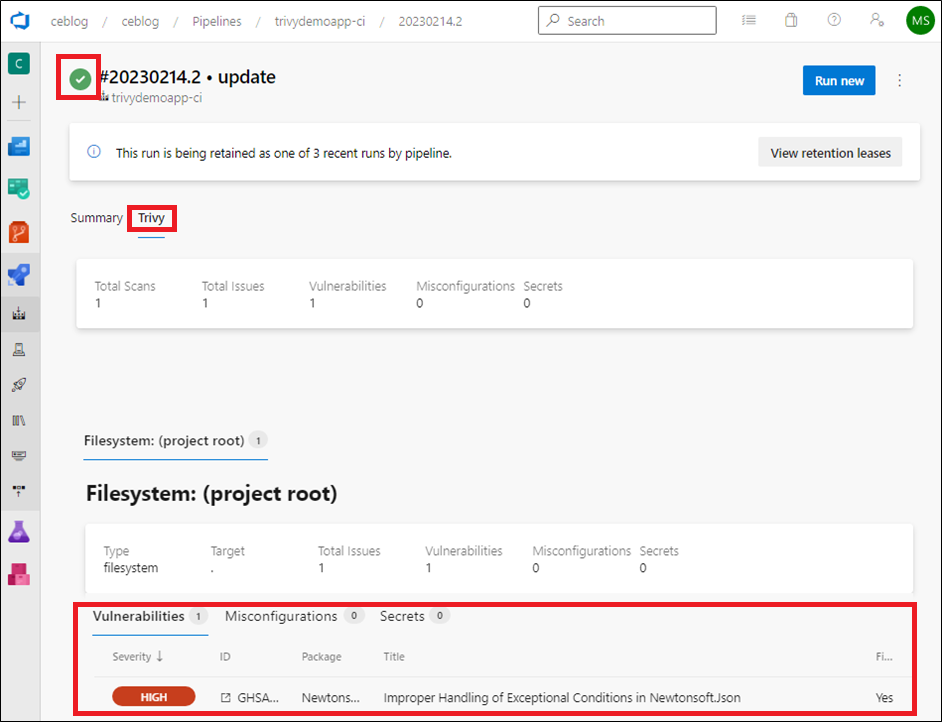Viewport: 942px width, 722px height.
Task: Click the Package column header
Action: pos(321,657)
